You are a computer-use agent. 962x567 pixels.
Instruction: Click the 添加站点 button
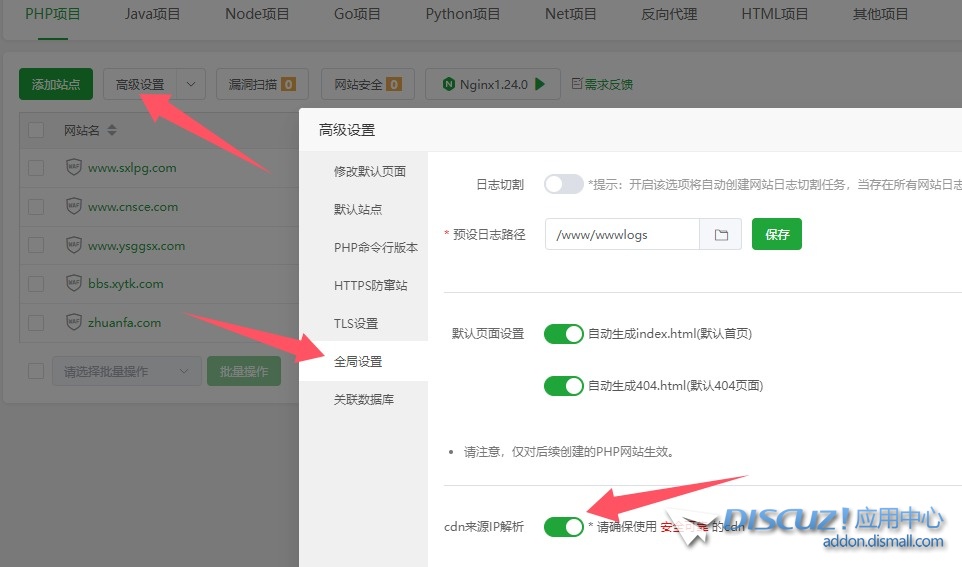56,85
